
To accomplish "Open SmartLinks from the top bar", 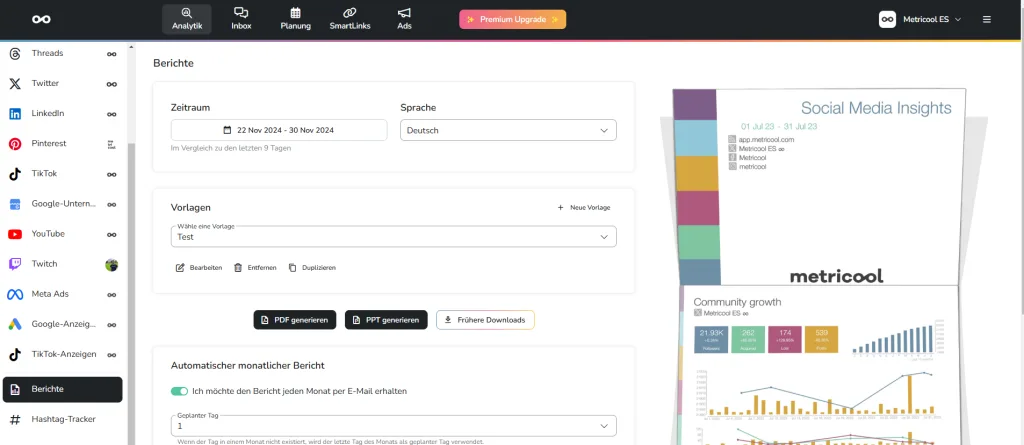I will pyautogui.click(x=350, y=19).
